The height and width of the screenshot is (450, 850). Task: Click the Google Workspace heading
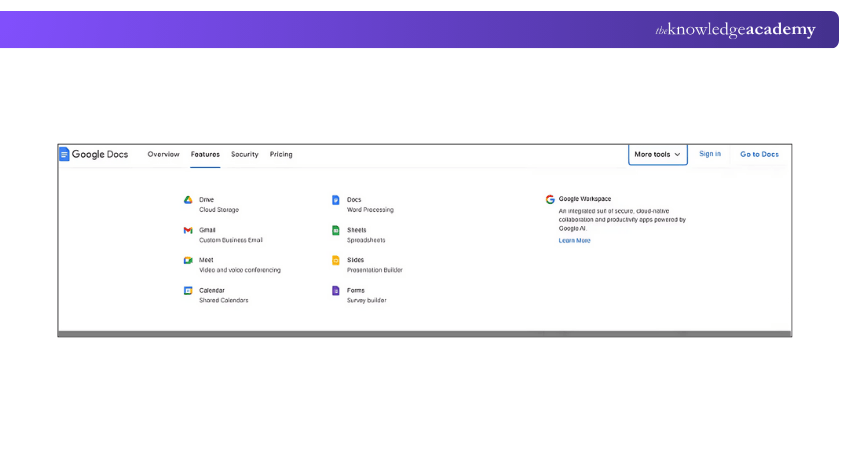[584, 199]
